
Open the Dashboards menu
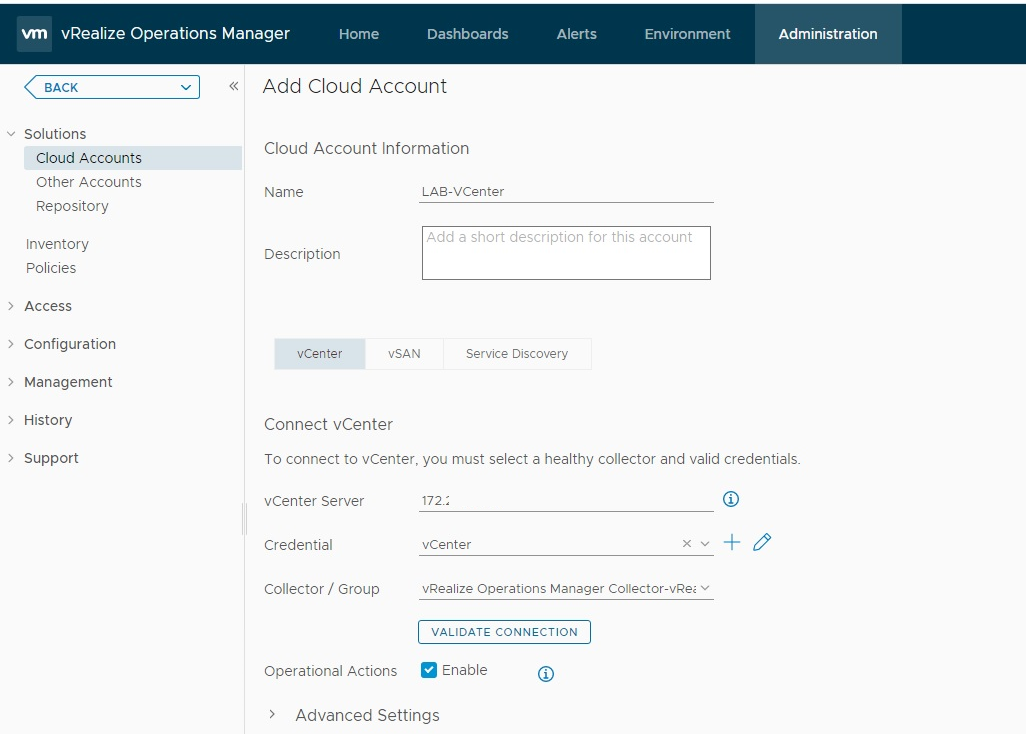click(x=467, y=34)
